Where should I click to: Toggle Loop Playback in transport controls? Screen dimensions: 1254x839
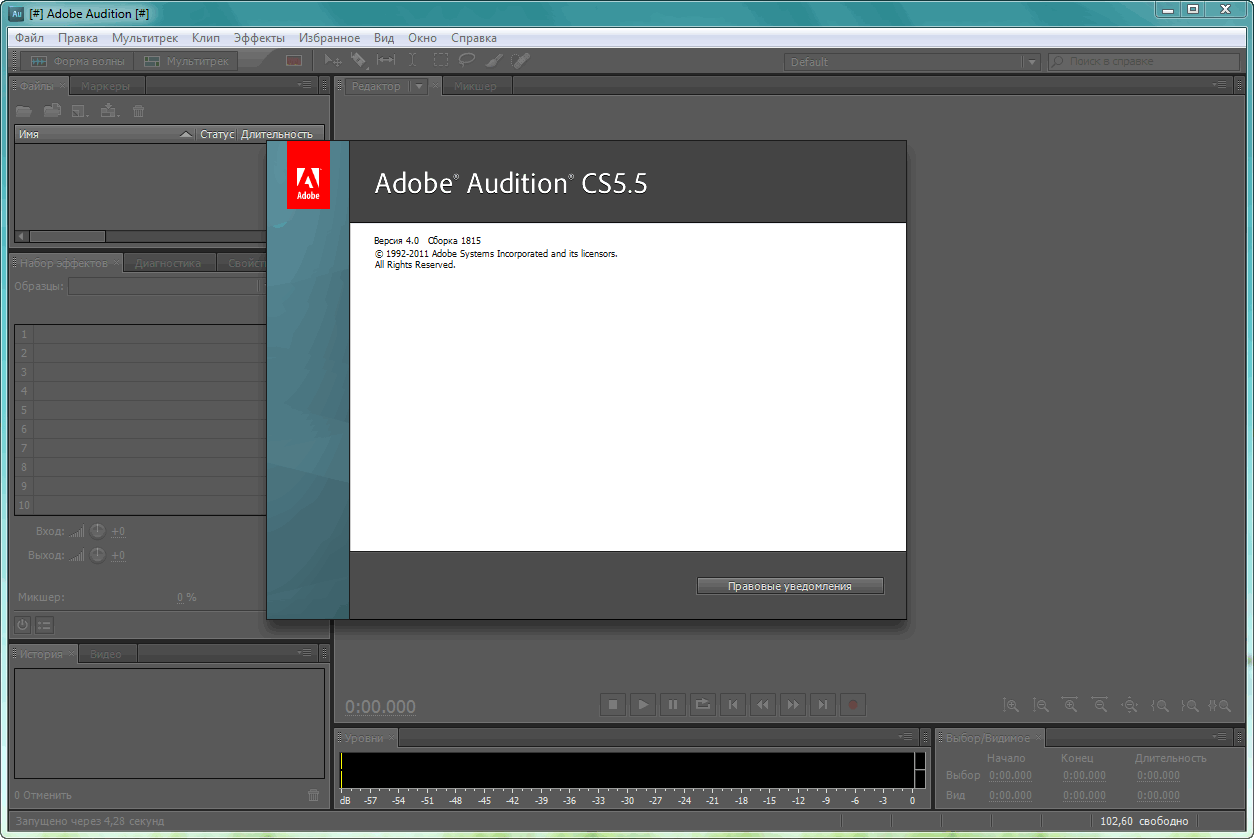coord(703,705)
